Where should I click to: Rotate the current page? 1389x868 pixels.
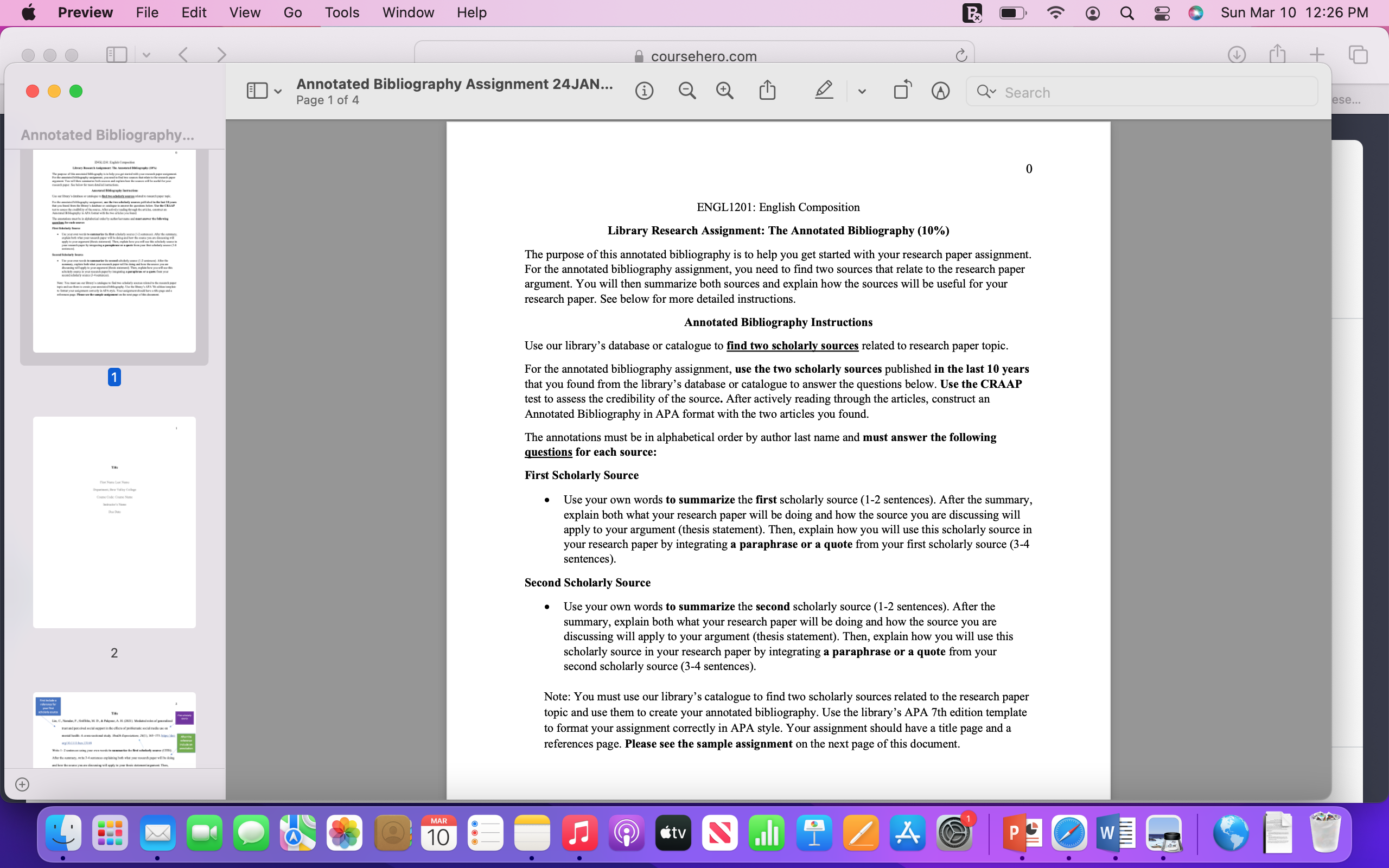point(901,90)
